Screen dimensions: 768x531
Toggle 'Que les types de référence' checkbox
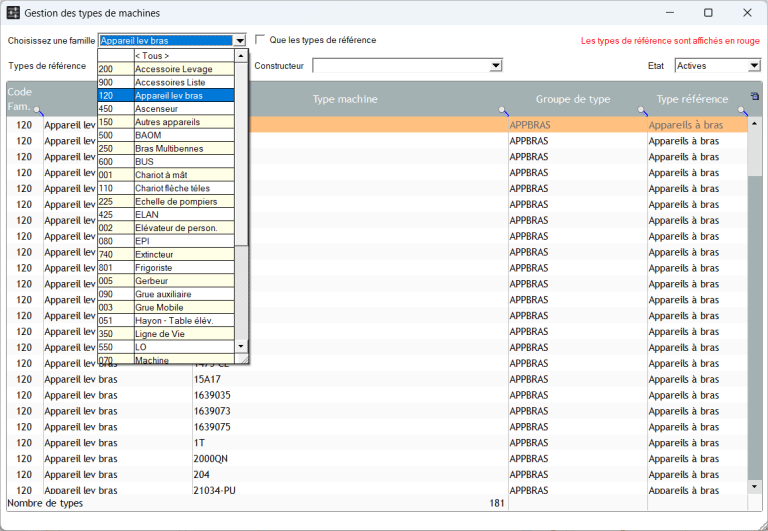tap(260, 39)
